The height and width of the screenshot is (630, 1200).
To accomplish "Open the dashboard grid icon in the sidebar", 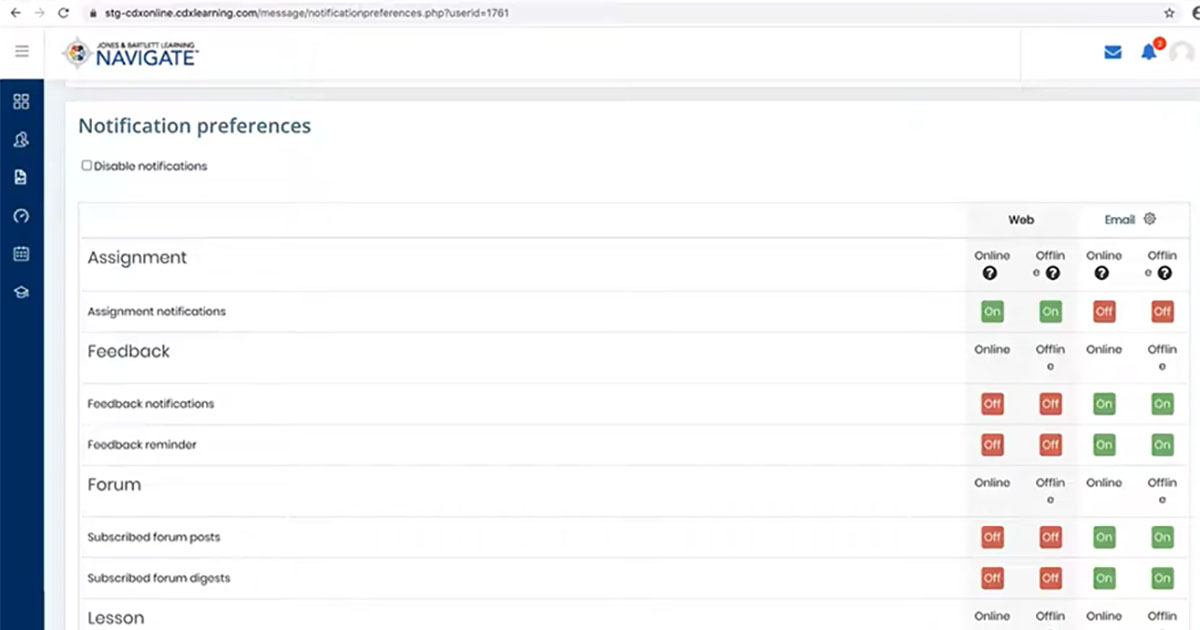I will [x=21, y=101].
